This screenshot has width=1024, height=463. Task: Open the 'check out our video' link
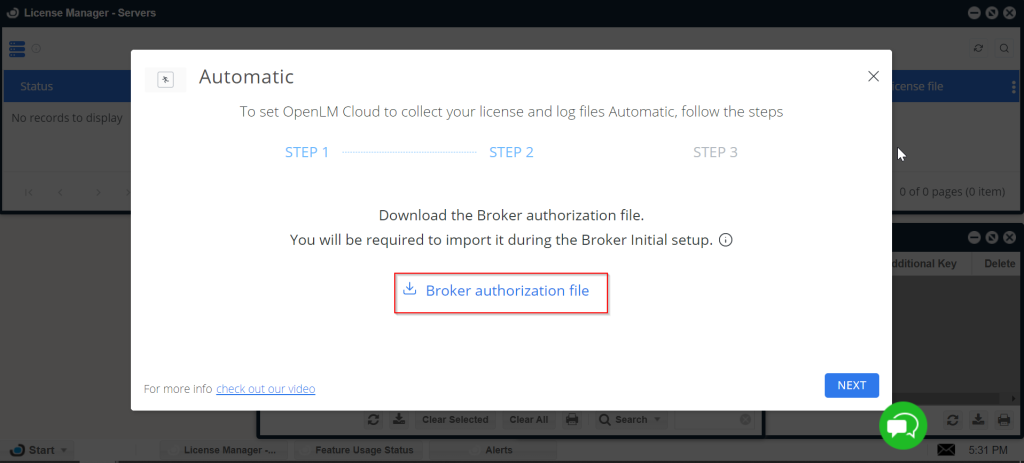click(265, 389)
